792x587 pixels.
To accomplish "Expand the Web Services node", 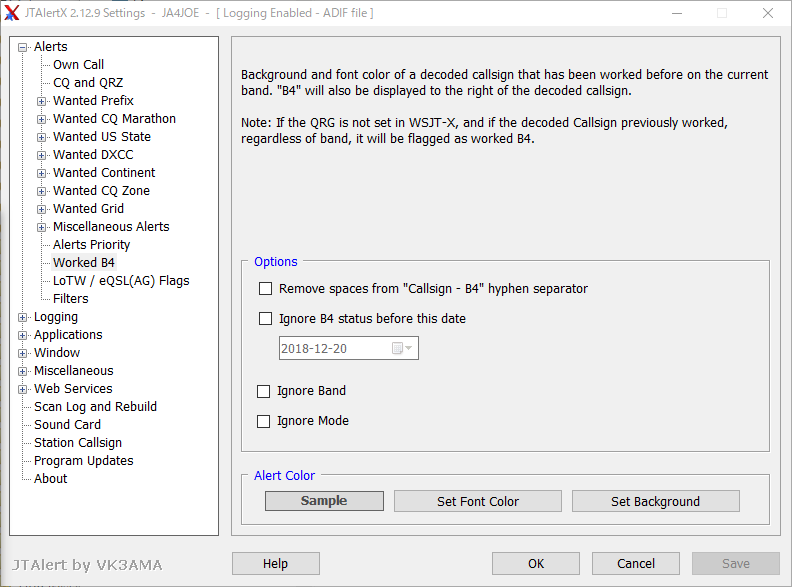I will click(22, 389).
